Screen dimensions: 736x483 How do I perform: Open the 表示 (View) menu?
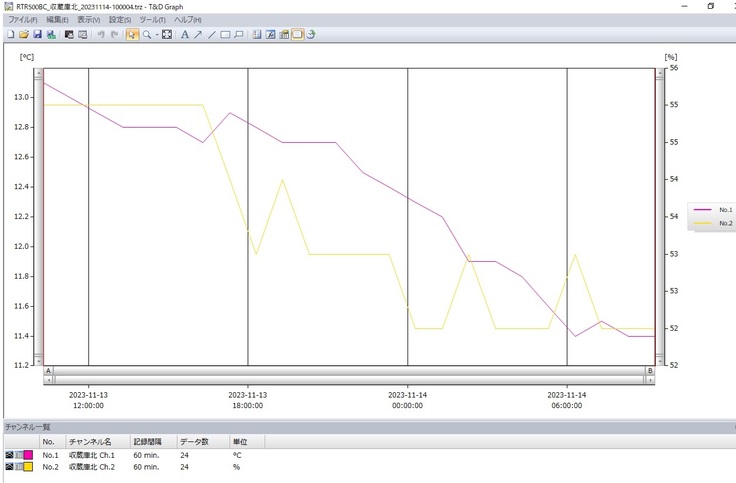click(89, 20)
